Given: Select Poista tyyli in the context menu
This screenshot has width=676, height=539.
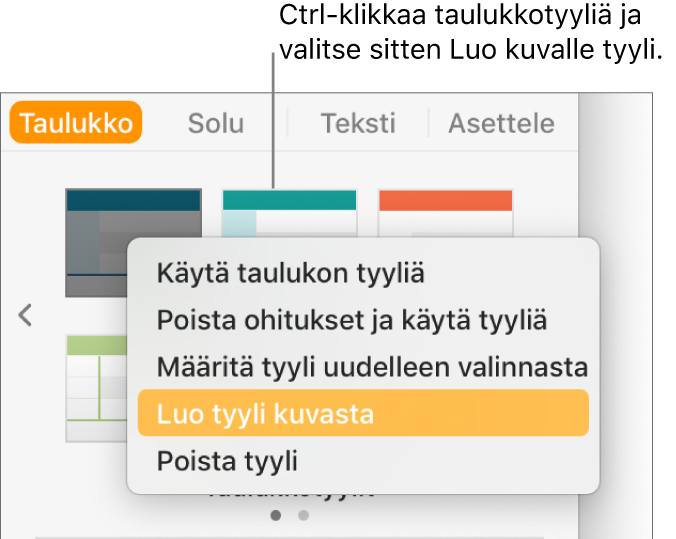Looking at the screenshot, I should click(x=227, y=462).
